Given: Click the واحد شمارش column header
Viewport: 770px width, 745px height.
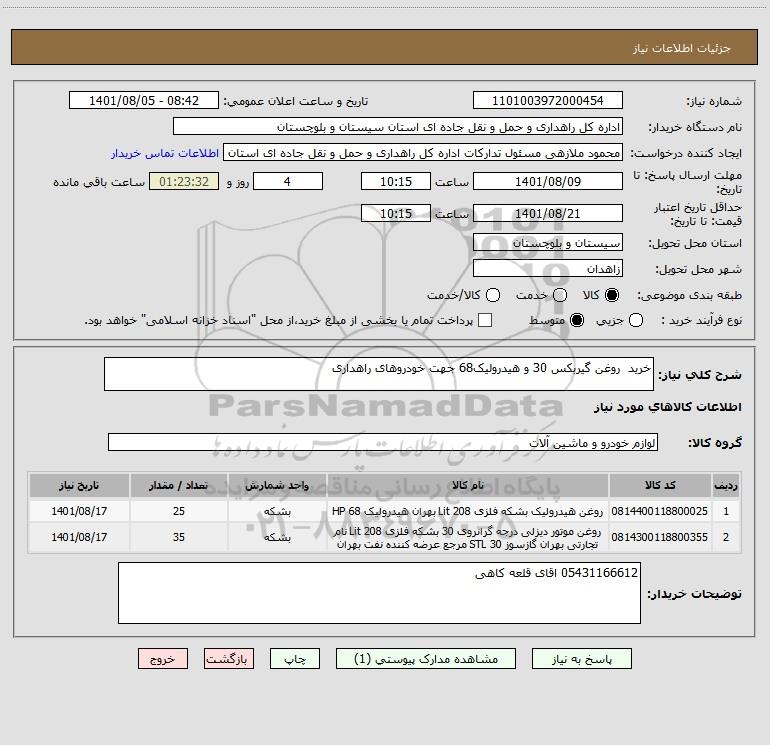Looking at the screenshot, I should (277, 485).
